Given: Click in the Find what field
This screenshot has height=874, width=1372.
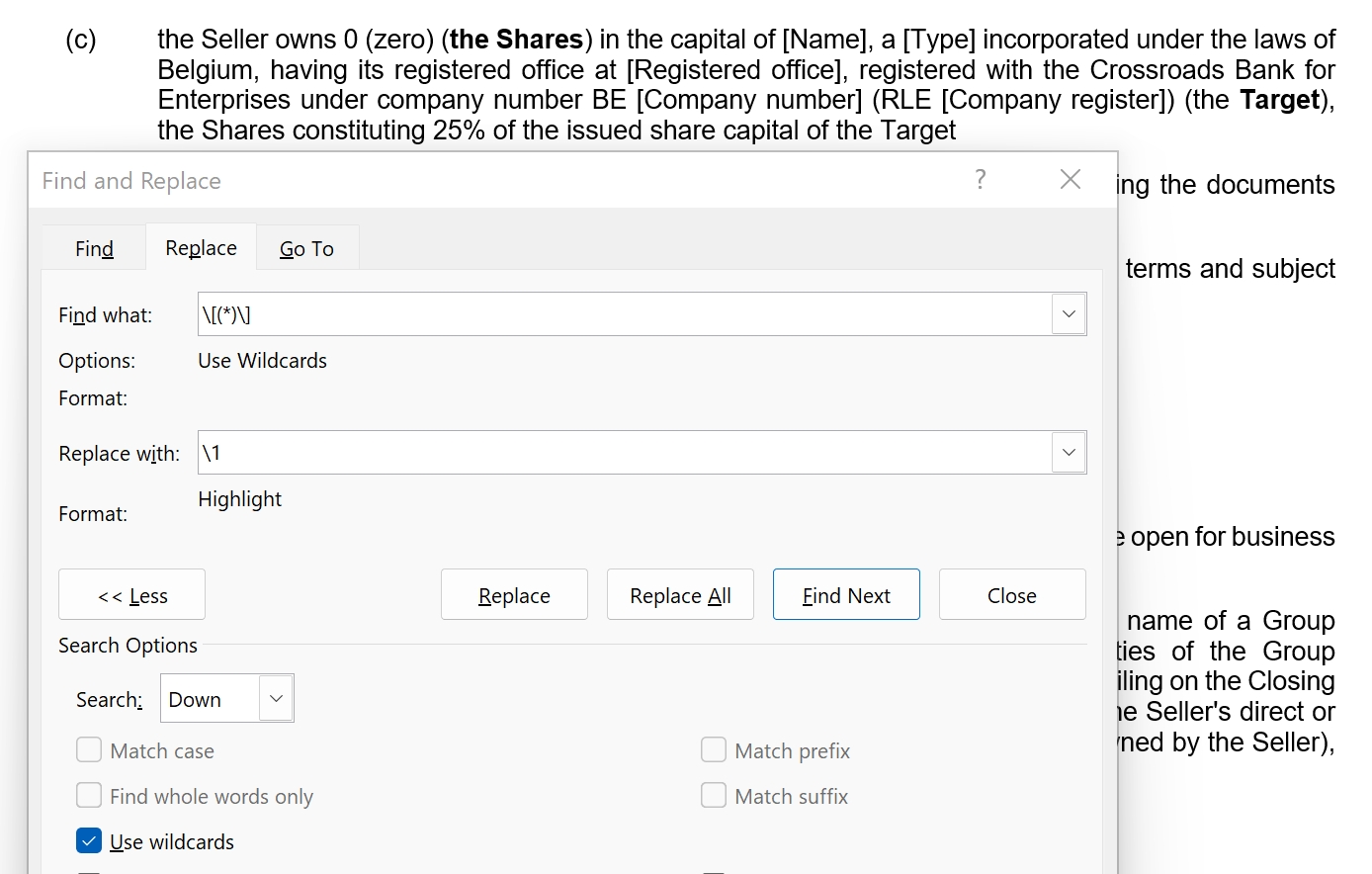Looking at the screenshot, I should (x=625, y=314).
